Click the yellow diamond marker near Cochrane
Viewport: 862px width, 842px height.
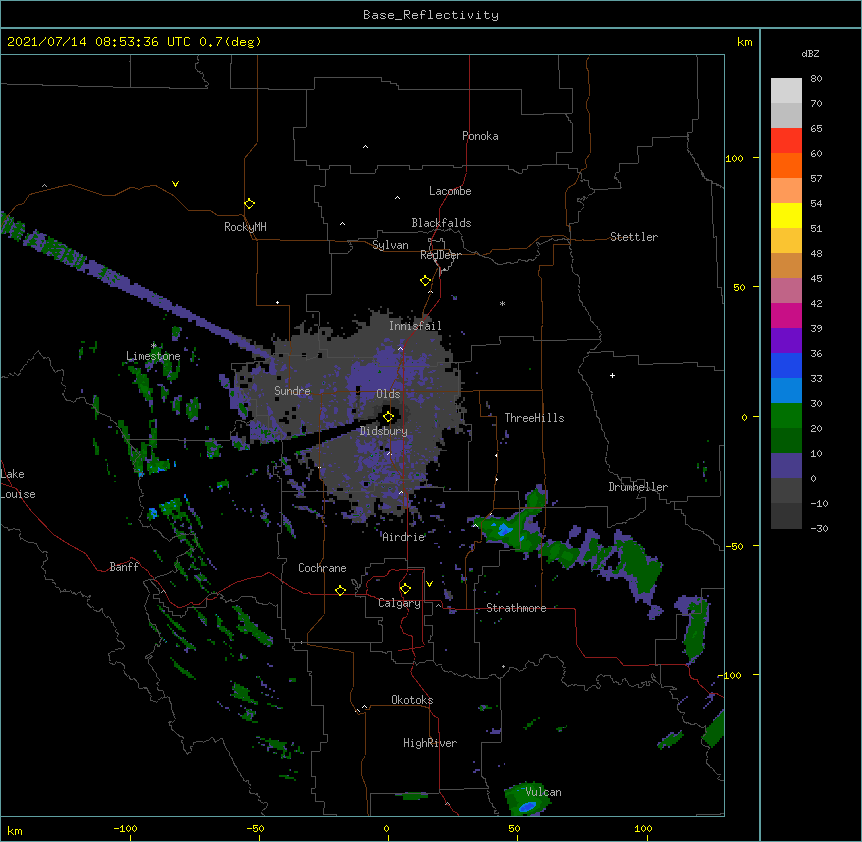[x=340, y=590]
